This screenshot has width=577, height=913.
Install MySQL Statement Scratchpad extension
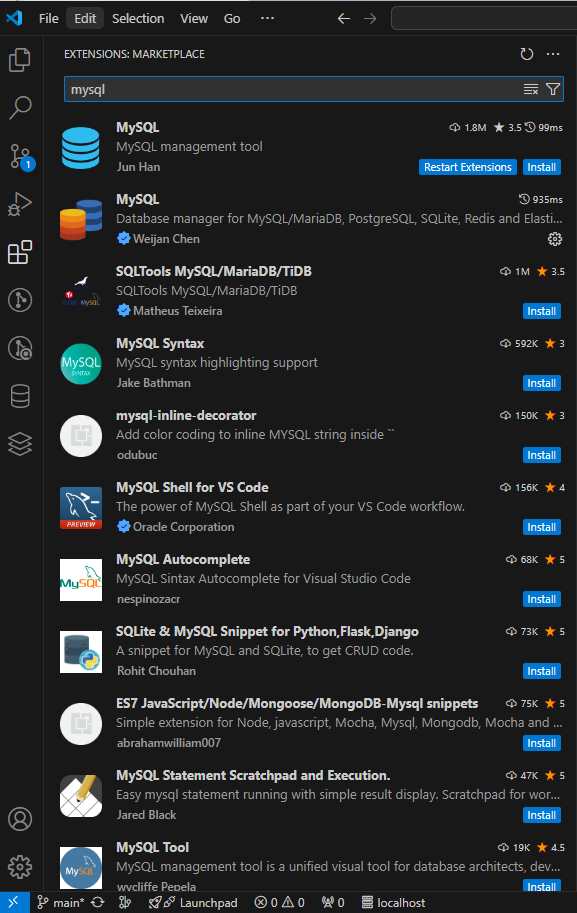[541, 815]
